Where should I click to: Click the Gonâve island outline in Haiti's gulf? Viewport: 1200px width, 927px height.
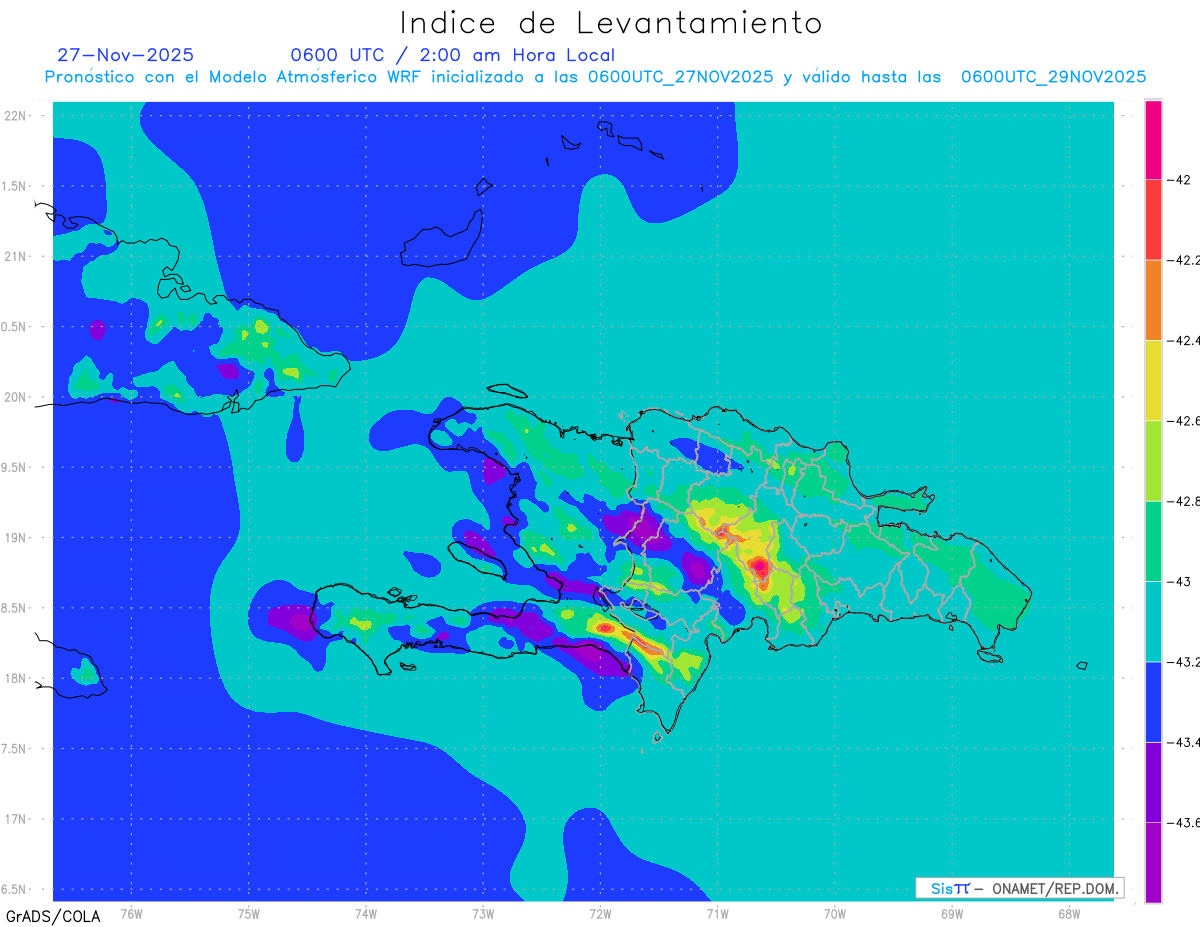coord(478,558)
